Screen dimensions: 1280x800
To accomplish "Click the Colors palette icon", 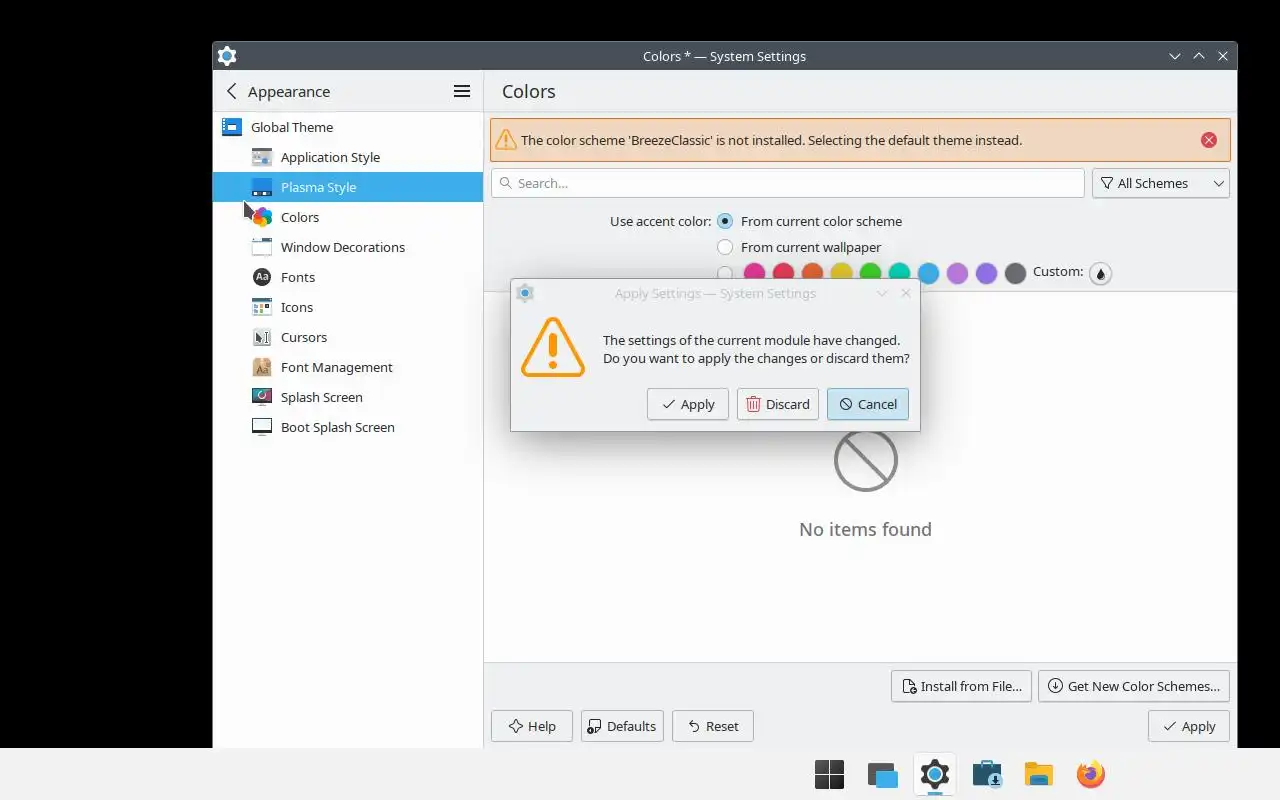I will 262,217.
